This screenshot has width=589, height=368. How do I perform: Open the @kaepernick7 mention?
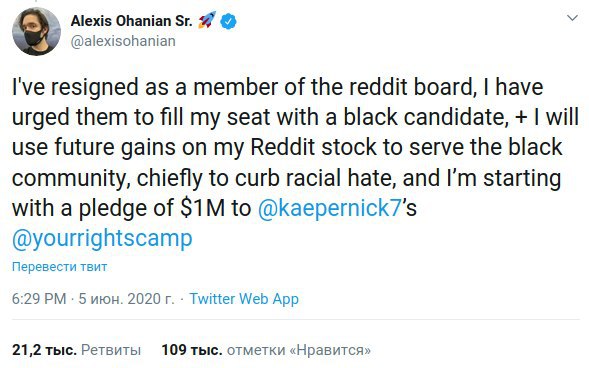(x=330, y=208)
